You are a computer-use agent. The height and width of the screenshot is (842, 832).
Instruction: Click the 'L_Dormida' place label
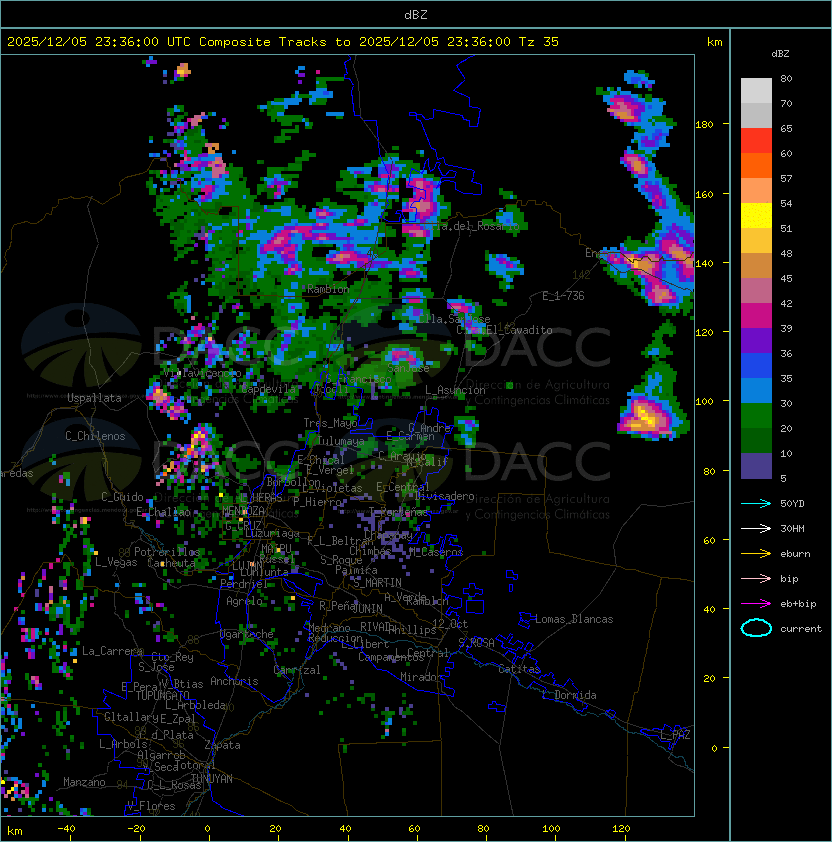569,695
